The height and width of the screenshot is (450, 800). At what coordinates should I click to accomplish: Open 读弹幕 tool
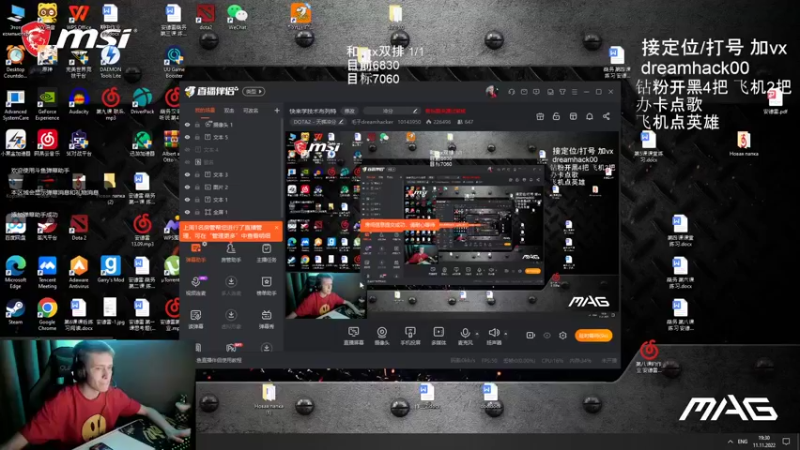point(196,319)
